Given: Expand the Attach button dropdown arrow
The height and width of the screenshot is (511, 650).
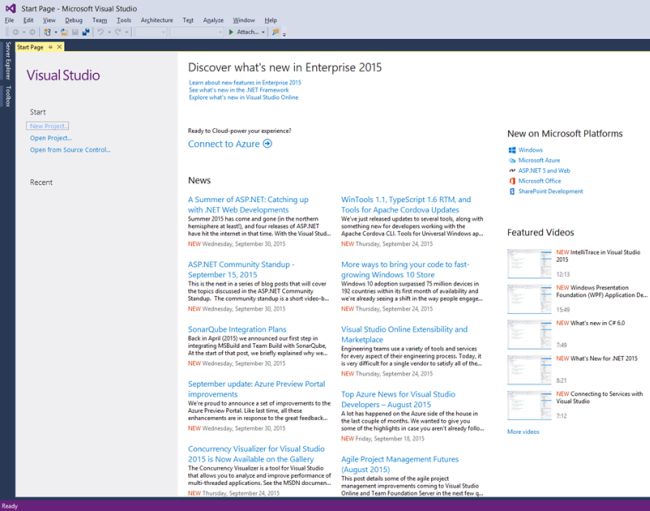Looking at the screenshot, I should (263, 32).
